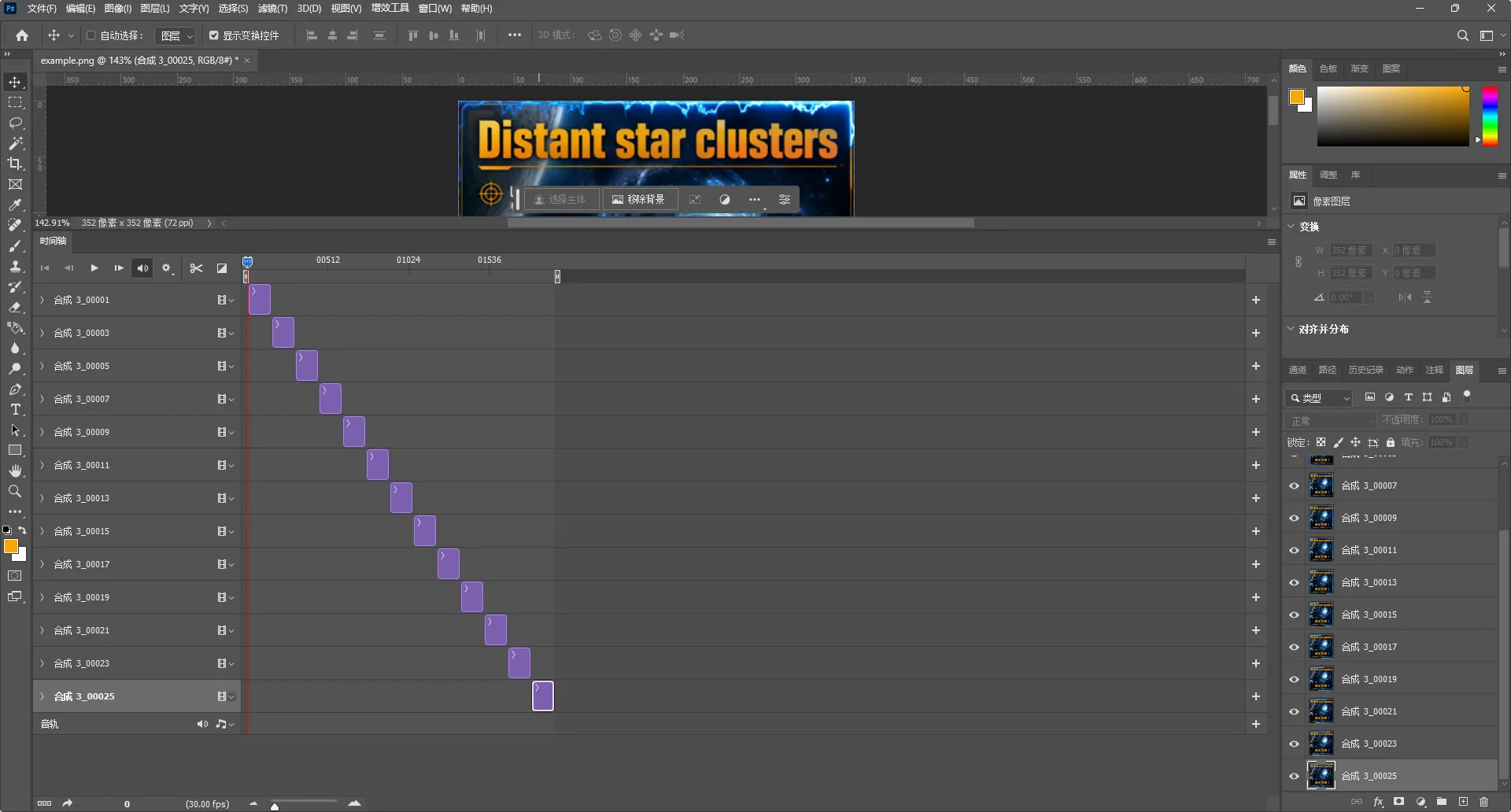Select the Lasso tool
This screenshot has width=1511, height=812.
click(15, 123)
